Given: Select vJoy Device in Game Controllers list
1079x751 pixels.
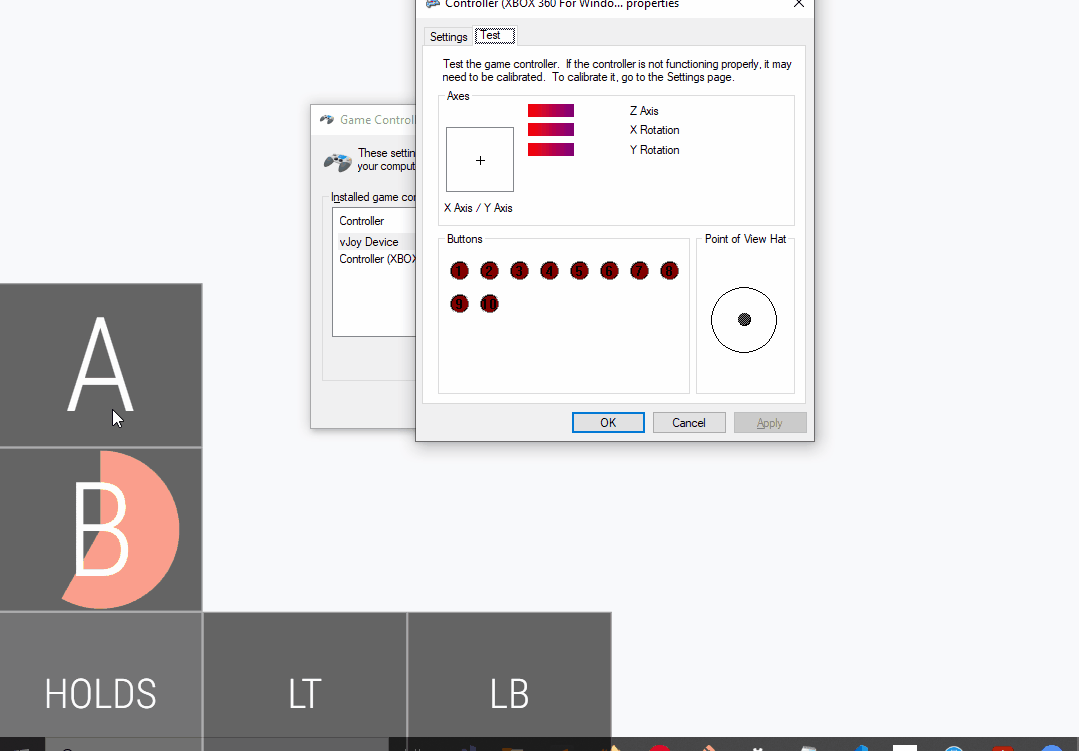Looking at the screenshot, I should 376,242.
